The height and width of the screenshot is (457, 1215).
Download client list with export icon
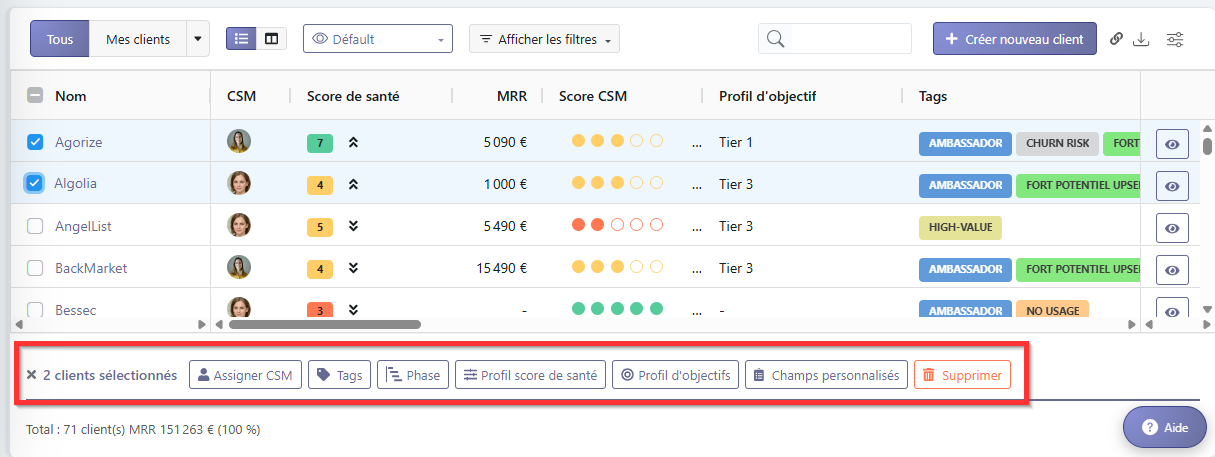[x=1142, y=39]
